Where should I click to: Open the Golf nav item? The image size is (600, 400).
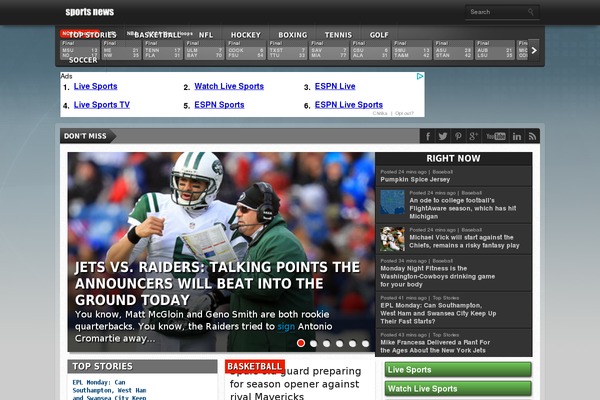point(379,35)
